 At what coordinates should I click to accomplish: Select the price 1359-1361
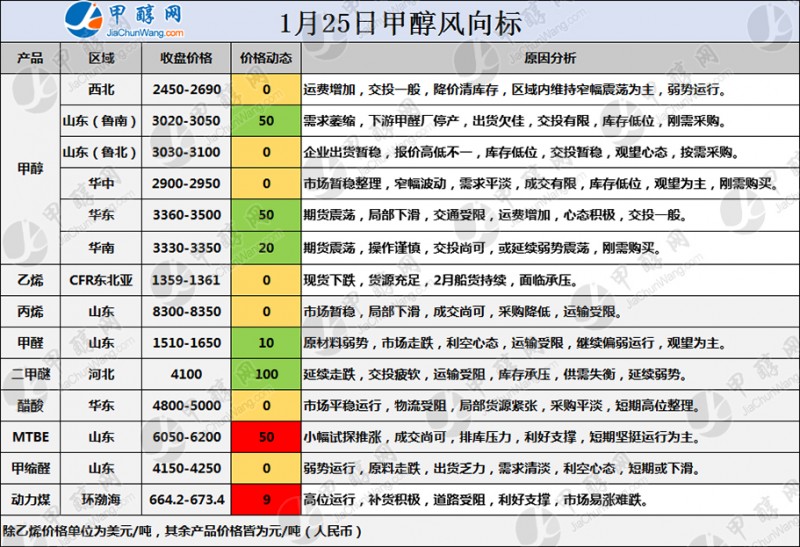click(186, 280)
